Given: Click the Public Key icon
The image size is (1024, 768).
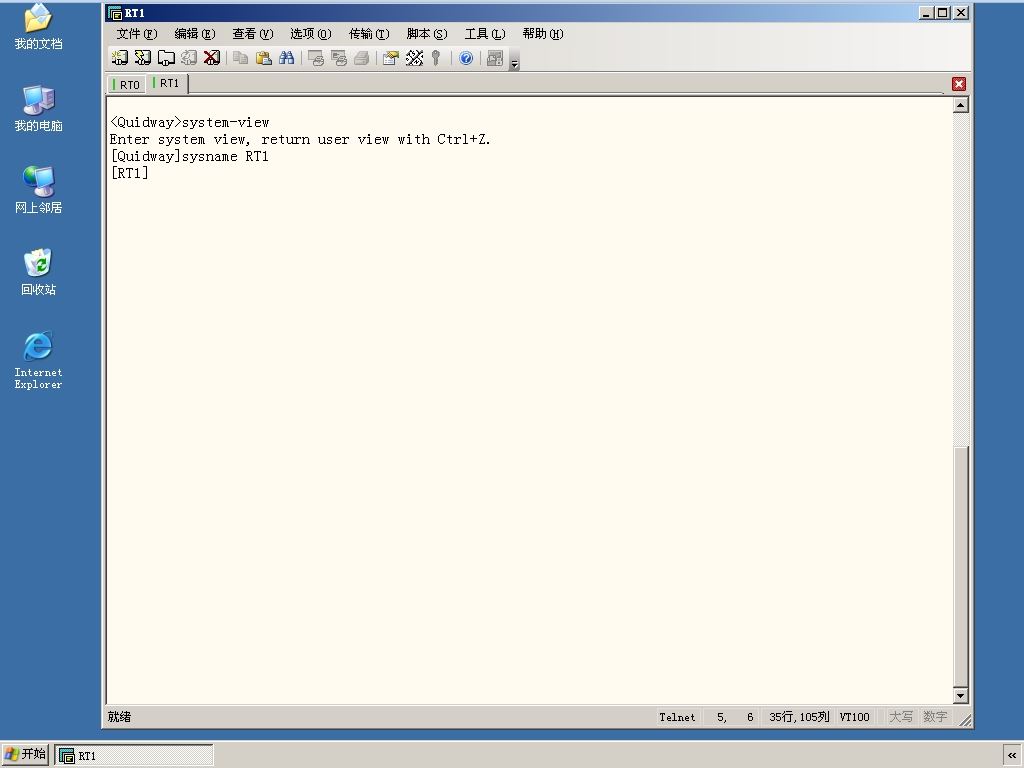Looking at the screenshot, I should (x=436, y=58).
